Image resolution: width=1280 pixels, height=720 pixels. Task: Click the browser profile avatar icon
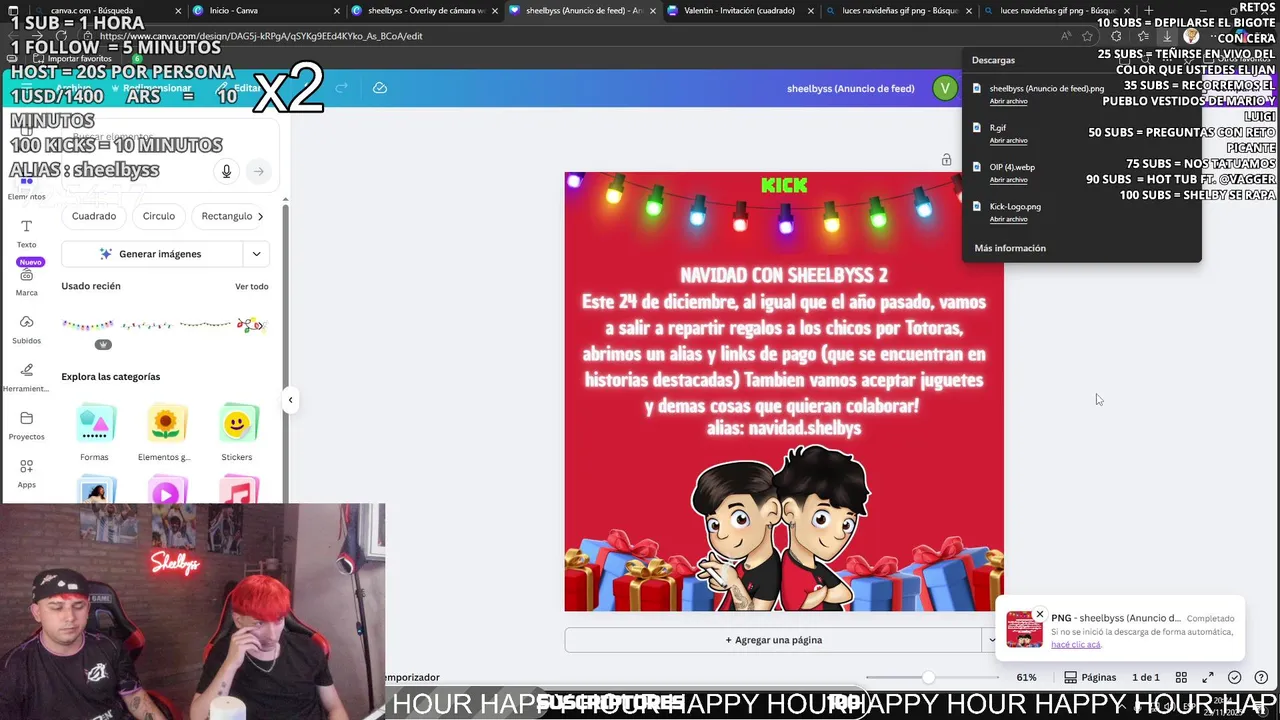(1191, 36)
